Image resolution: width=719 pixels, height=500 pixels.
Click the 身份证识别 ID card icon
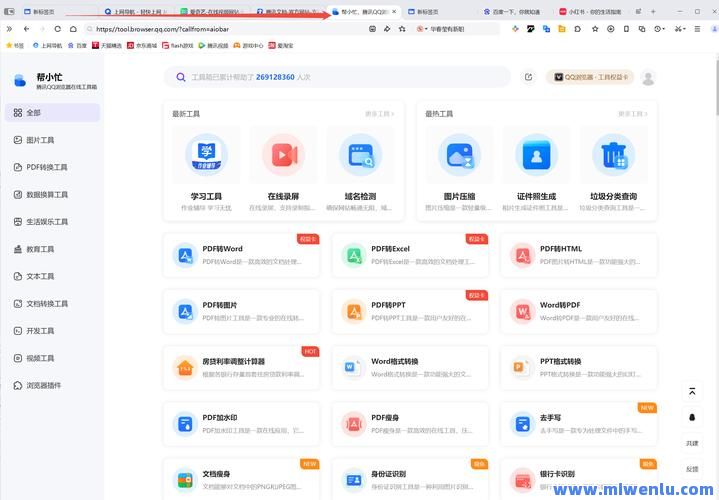point(354,480)
